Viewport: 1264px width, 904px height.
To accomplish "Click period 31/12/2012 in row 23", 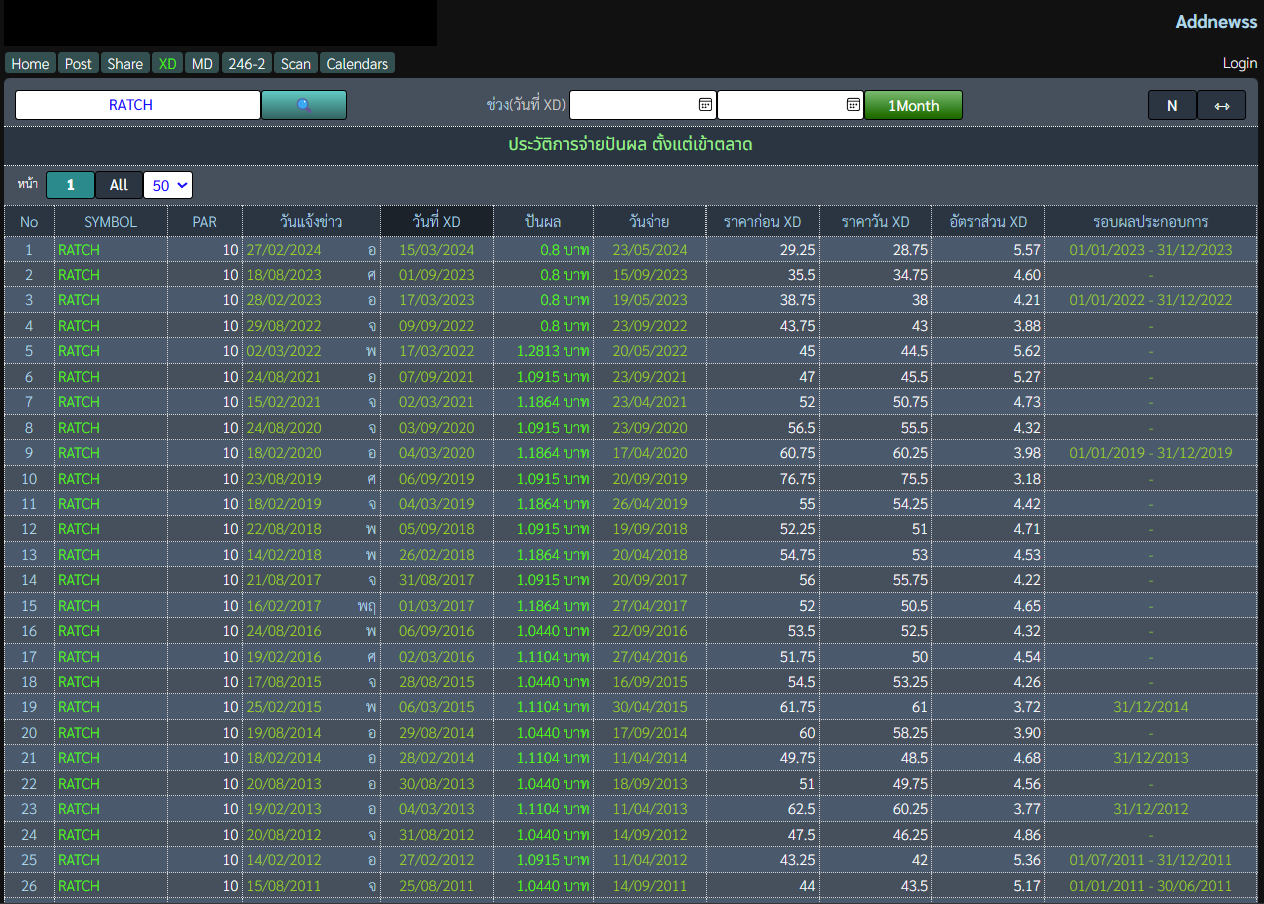I will (1151, 809).
